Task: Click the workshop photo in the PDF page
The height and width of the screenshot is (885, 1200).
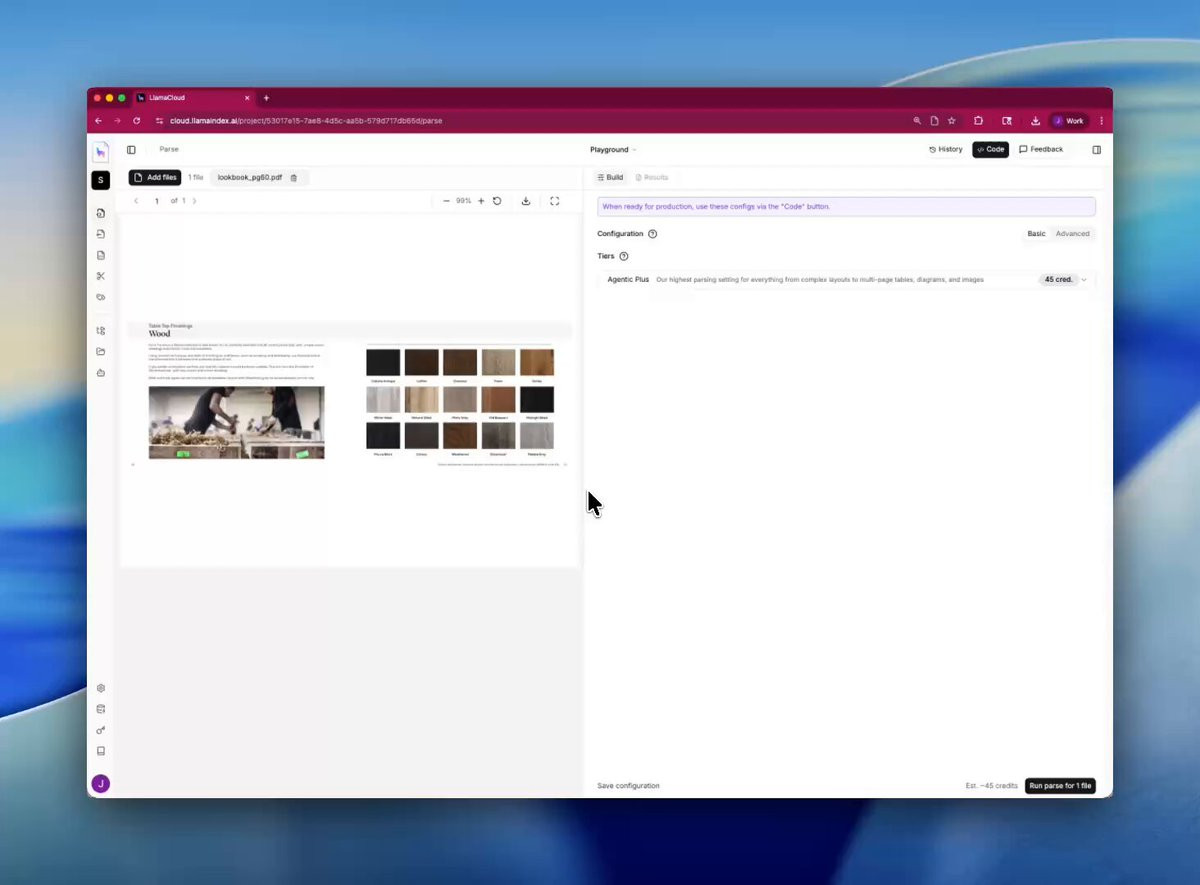Action: (x=236, y=423)
